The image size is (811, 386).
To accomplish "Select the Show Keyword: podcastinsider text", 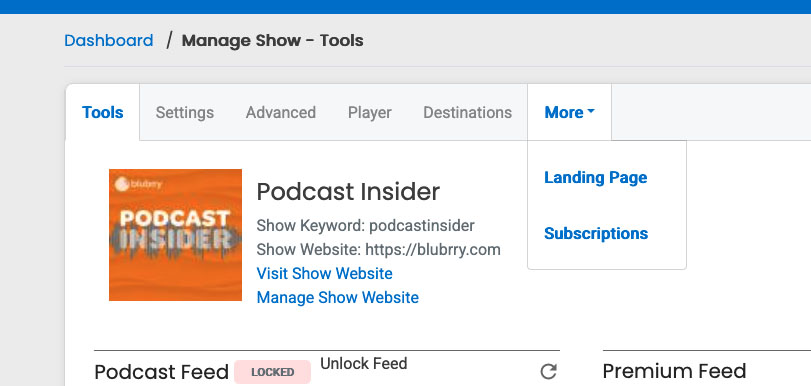I will coord(366,226).
